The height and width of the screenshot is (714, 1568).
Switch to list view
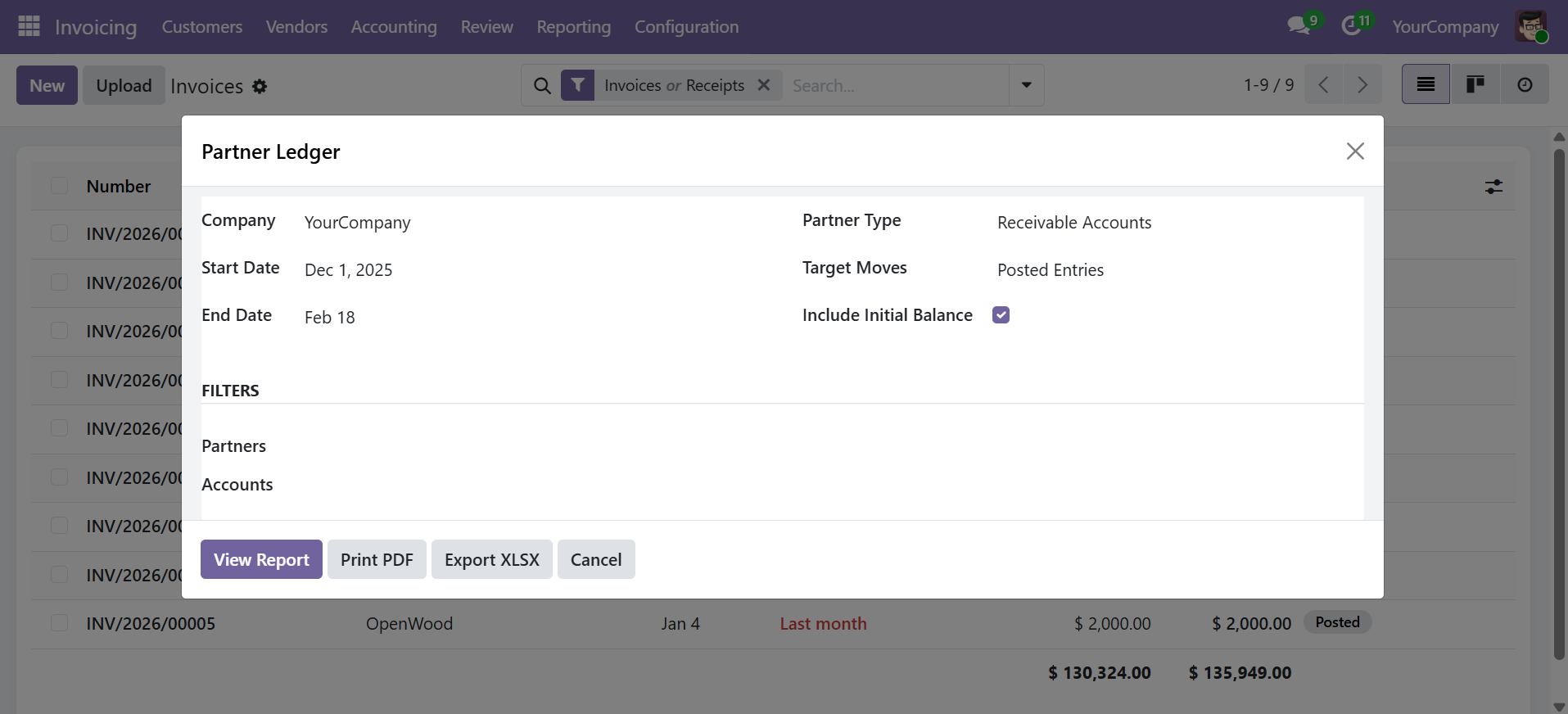tap(1426, 84)
